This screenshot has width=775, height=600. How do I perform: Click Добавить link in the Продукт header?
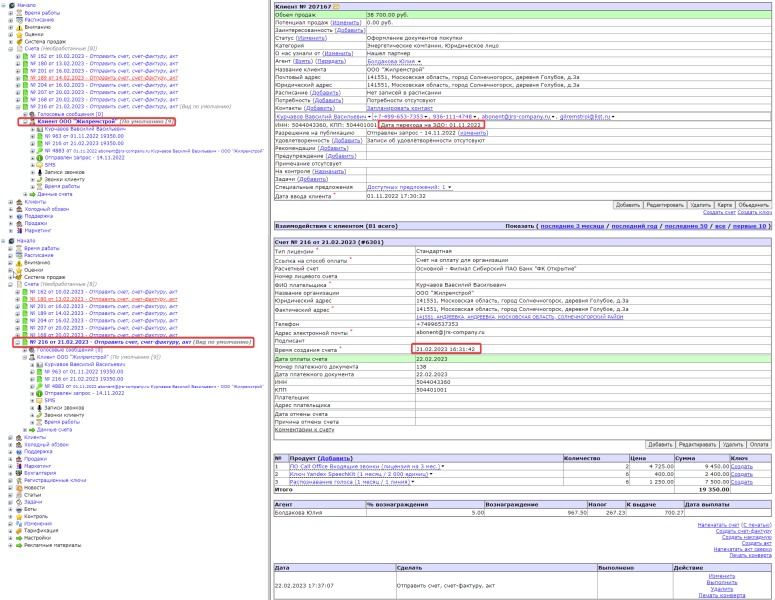point(335,458)
